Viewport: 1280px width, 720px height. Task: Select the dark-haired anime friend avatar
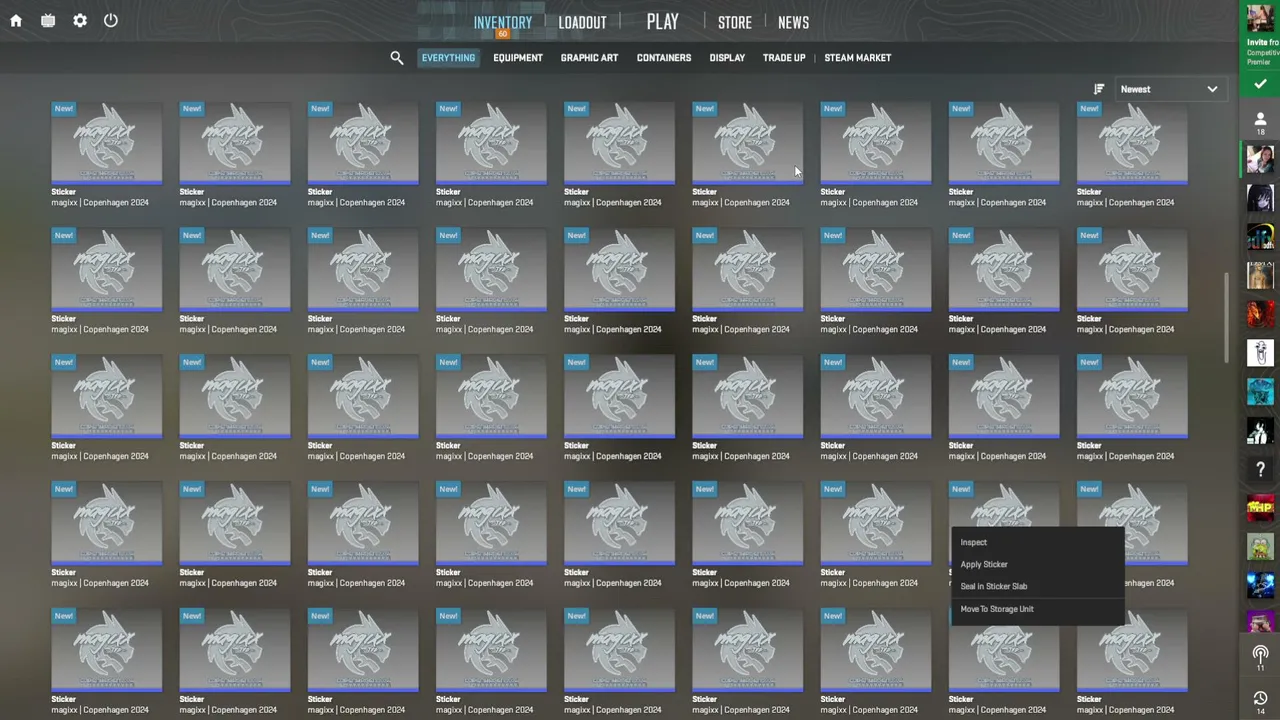tap(1260, 197)
